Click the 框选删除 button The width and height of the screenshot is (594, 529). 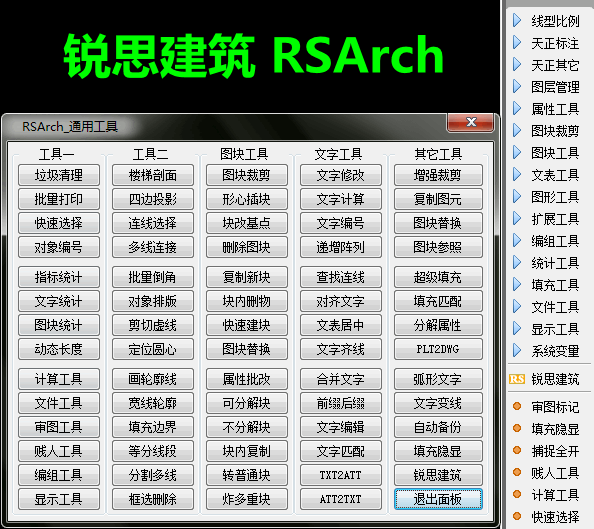coord(153,499)
